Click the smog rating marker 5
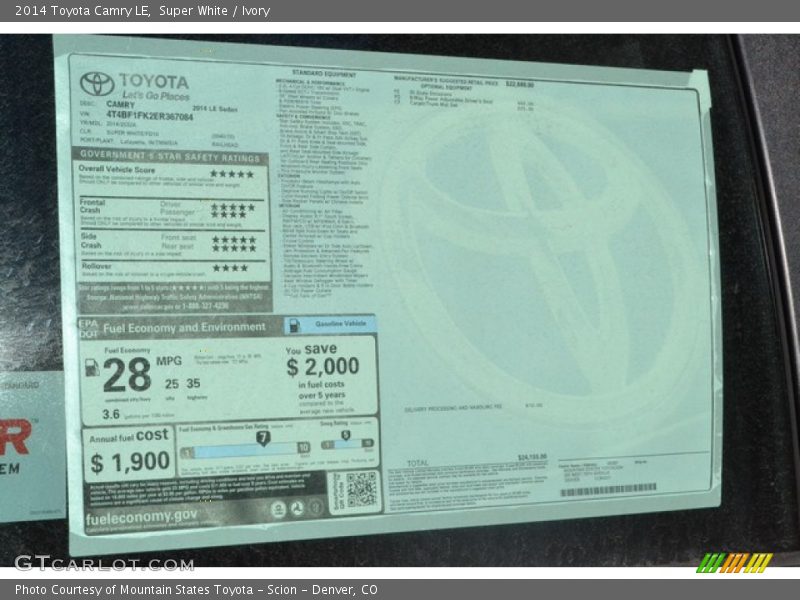Viewport: 800px width, 600px height. 345,435
